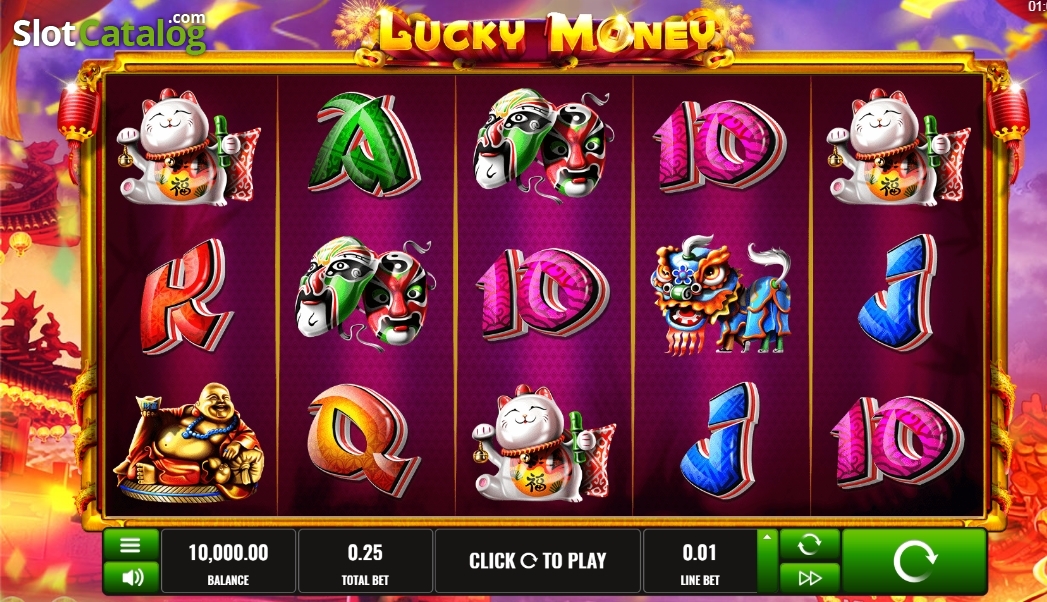Screen dimensions: 1047x602
Task: Click the golden laughing Buddha symbol
Action: 189,442
